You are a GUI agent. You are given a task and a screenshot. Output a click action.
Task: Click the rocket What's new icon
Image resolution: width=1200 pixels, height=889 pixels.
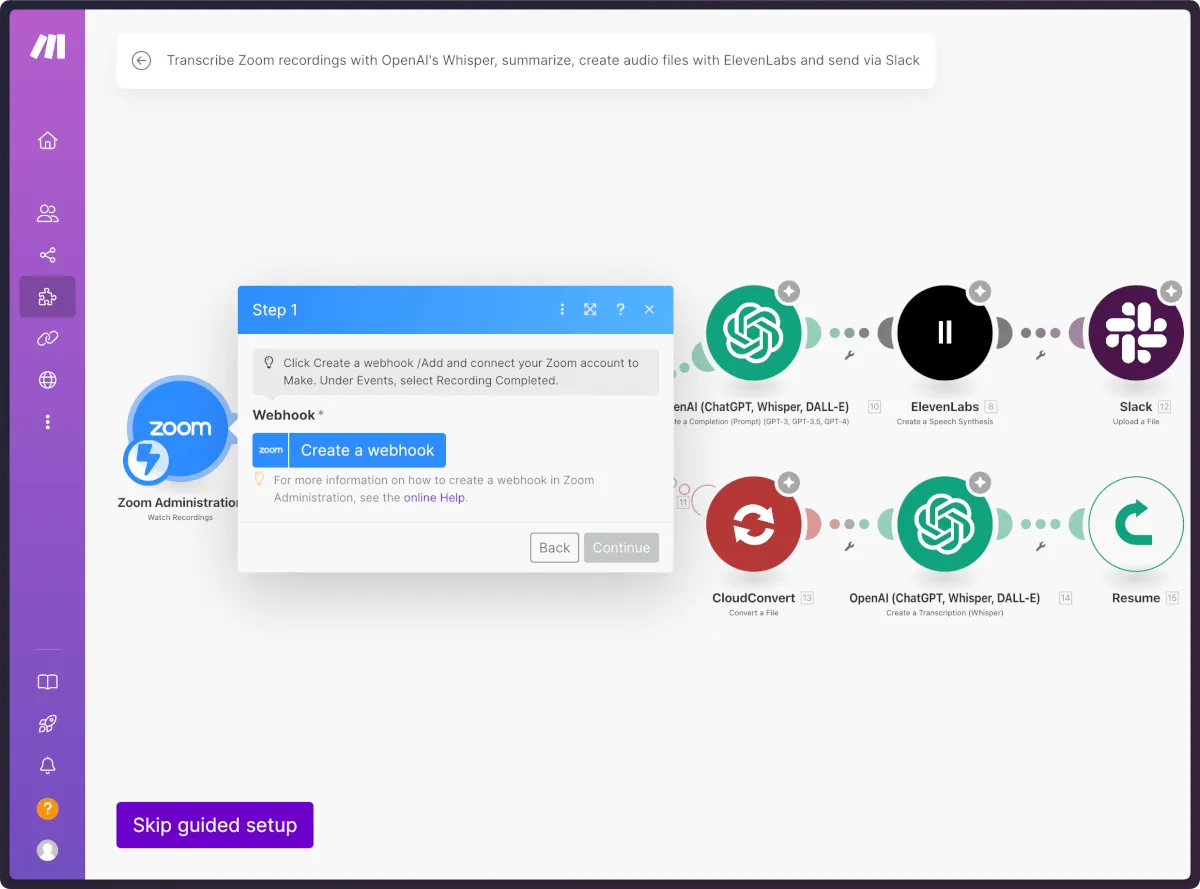click(x=47, y=724)
